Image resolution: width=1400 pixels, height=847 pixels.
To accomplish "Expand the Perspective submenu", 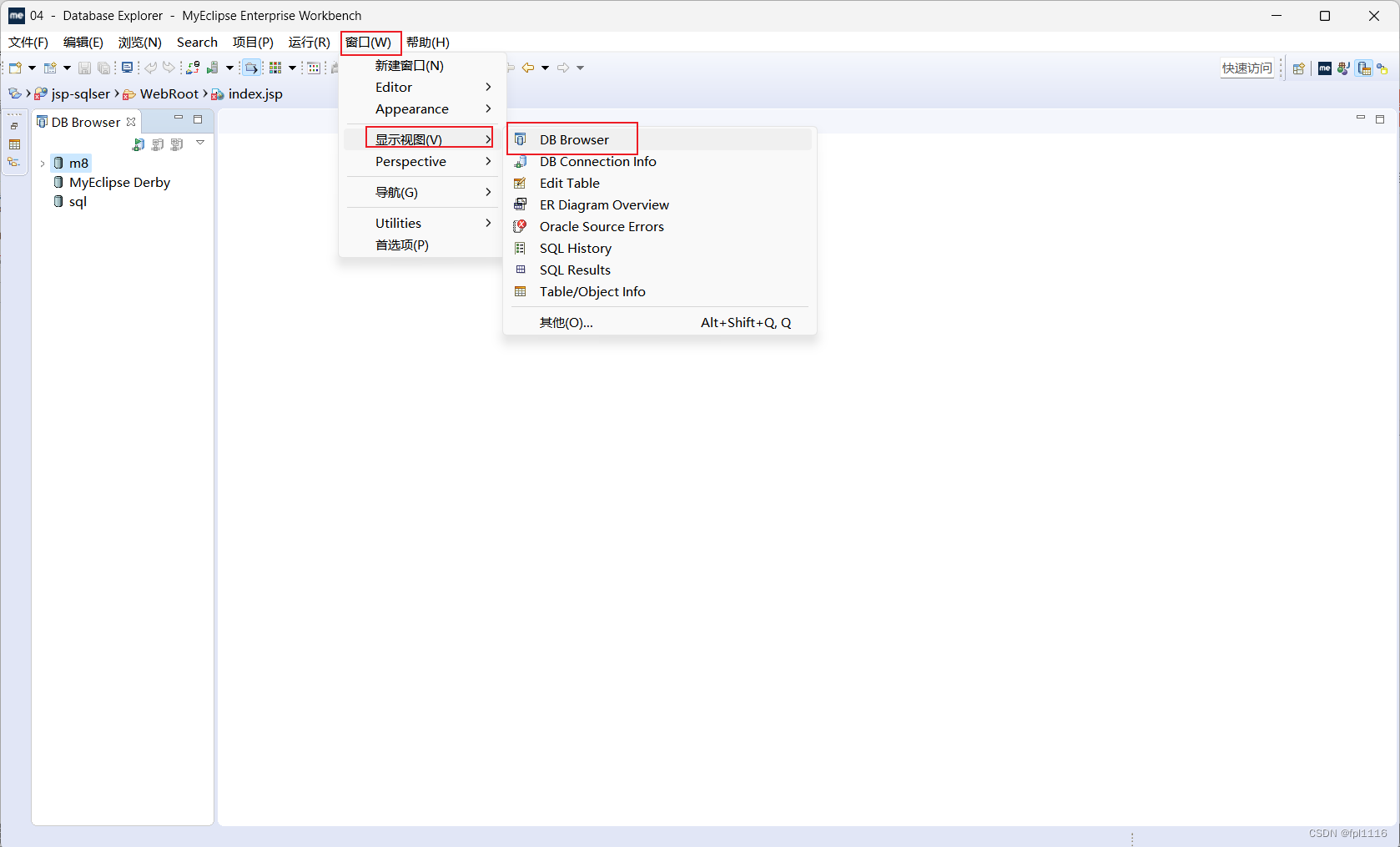I will tap(422, 162).
